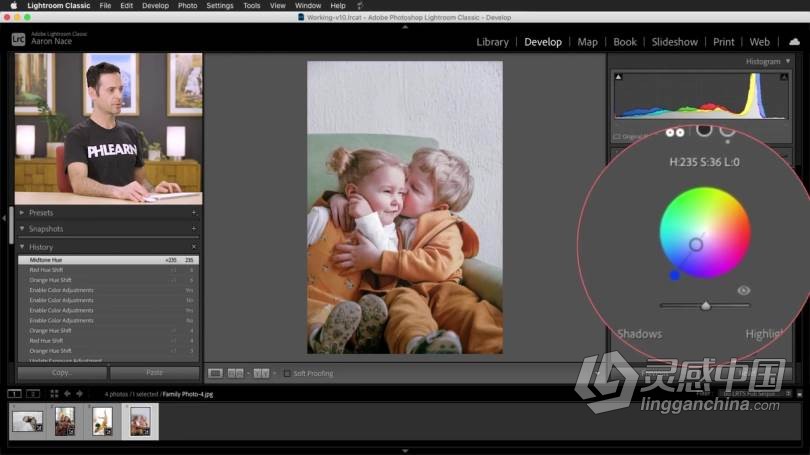Click the adjustment badge on third filmstrip thumbnail
This screenshot has height=455, width=810.
[108, 431]
